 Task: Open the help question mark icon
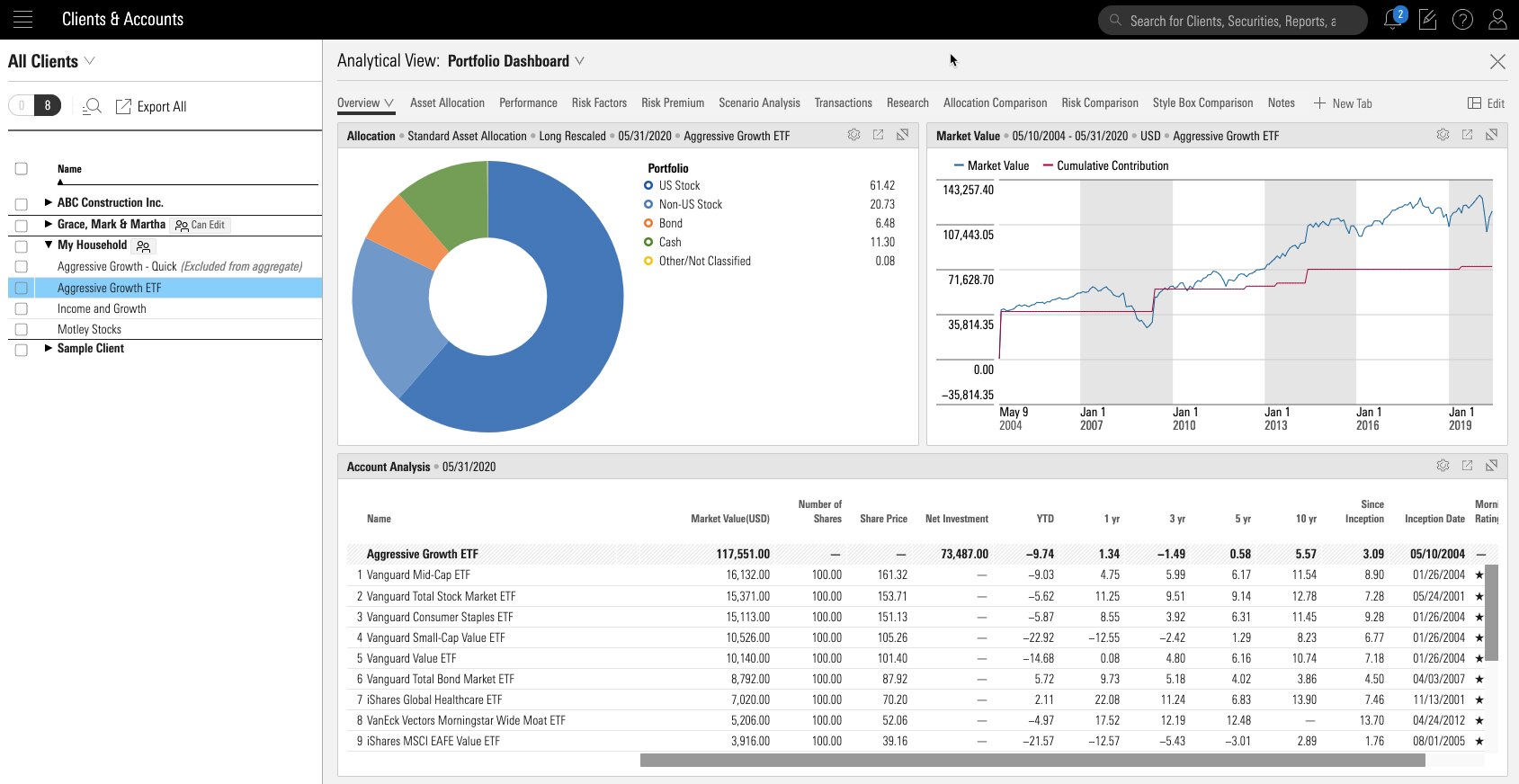coord(1462,19)
